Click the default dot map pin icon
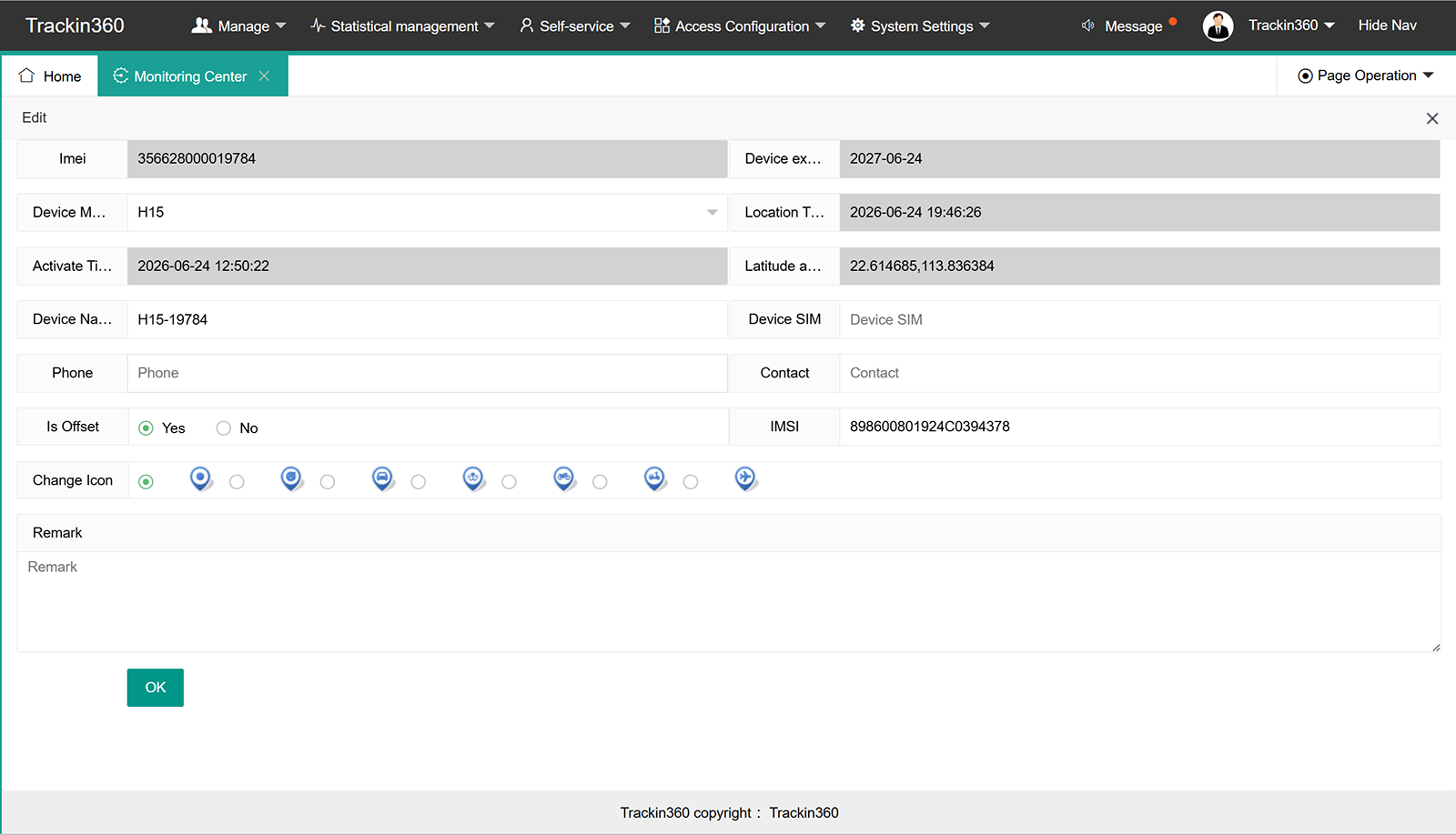The image size is (1456, 835). point(200,478)
